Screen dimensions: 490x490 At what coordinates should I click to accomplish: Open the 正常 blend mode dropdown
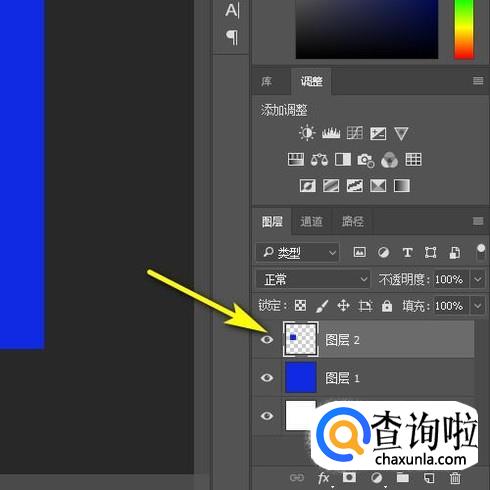pos(313,279)
